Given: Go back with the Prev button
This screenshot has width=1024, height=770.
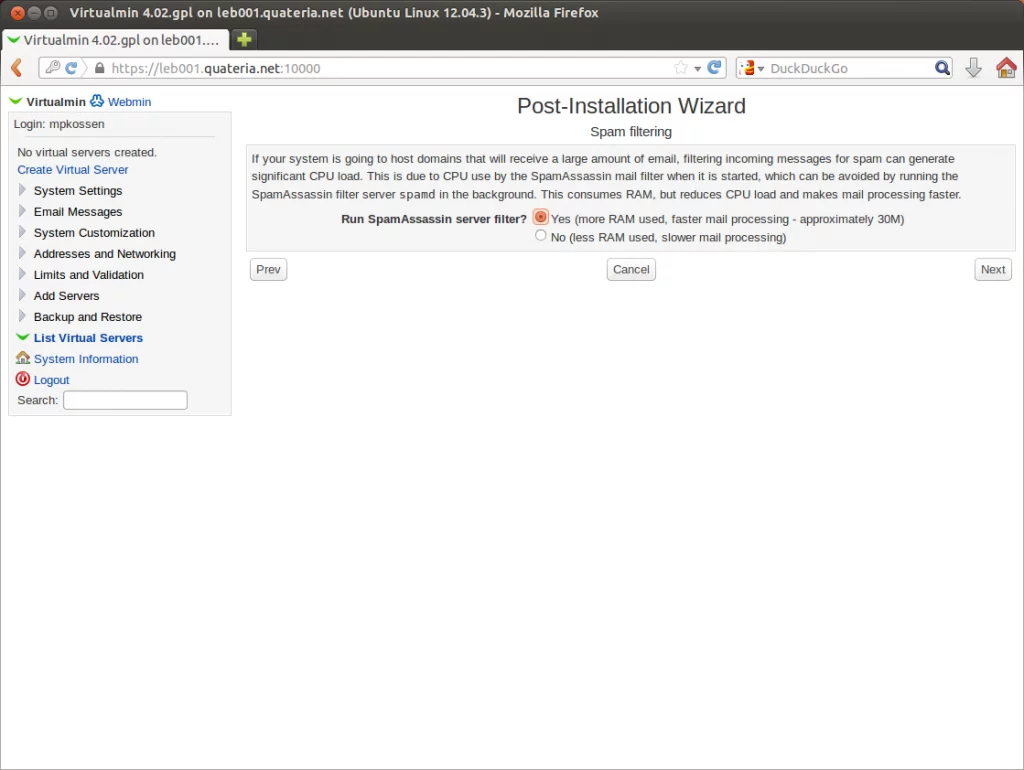Looking at the screenshot, I should (x=268, y=269).
